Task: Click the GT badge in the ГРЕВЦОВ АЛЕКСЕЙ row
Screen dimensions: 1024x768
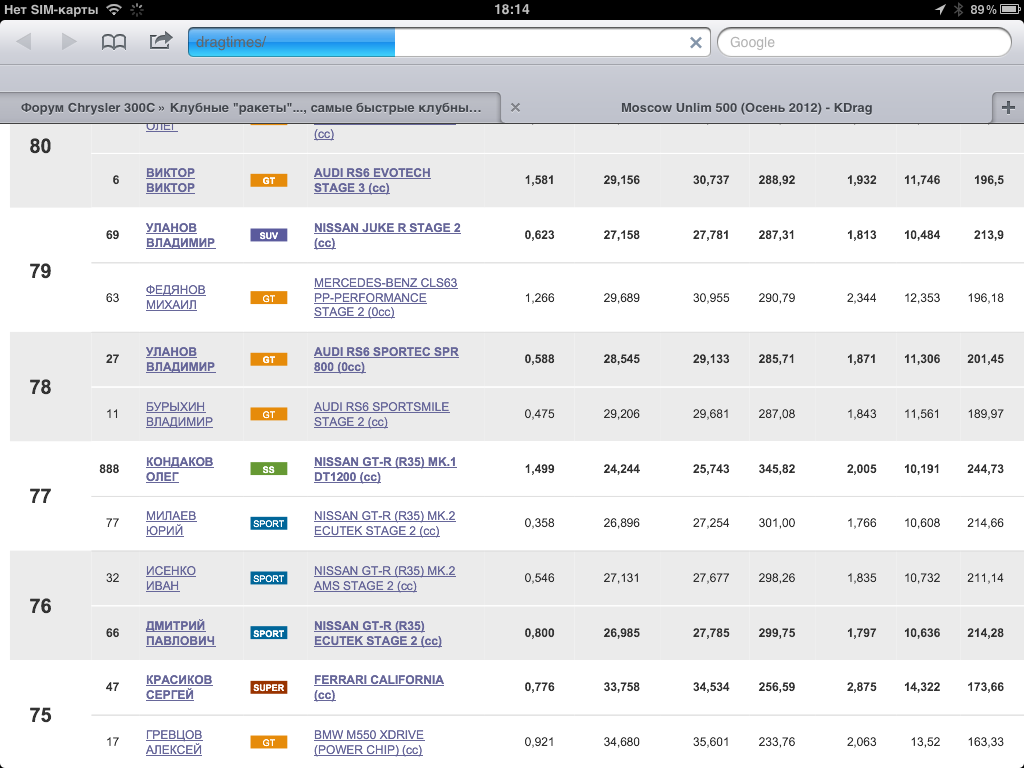Action: [x=268, y=742]
